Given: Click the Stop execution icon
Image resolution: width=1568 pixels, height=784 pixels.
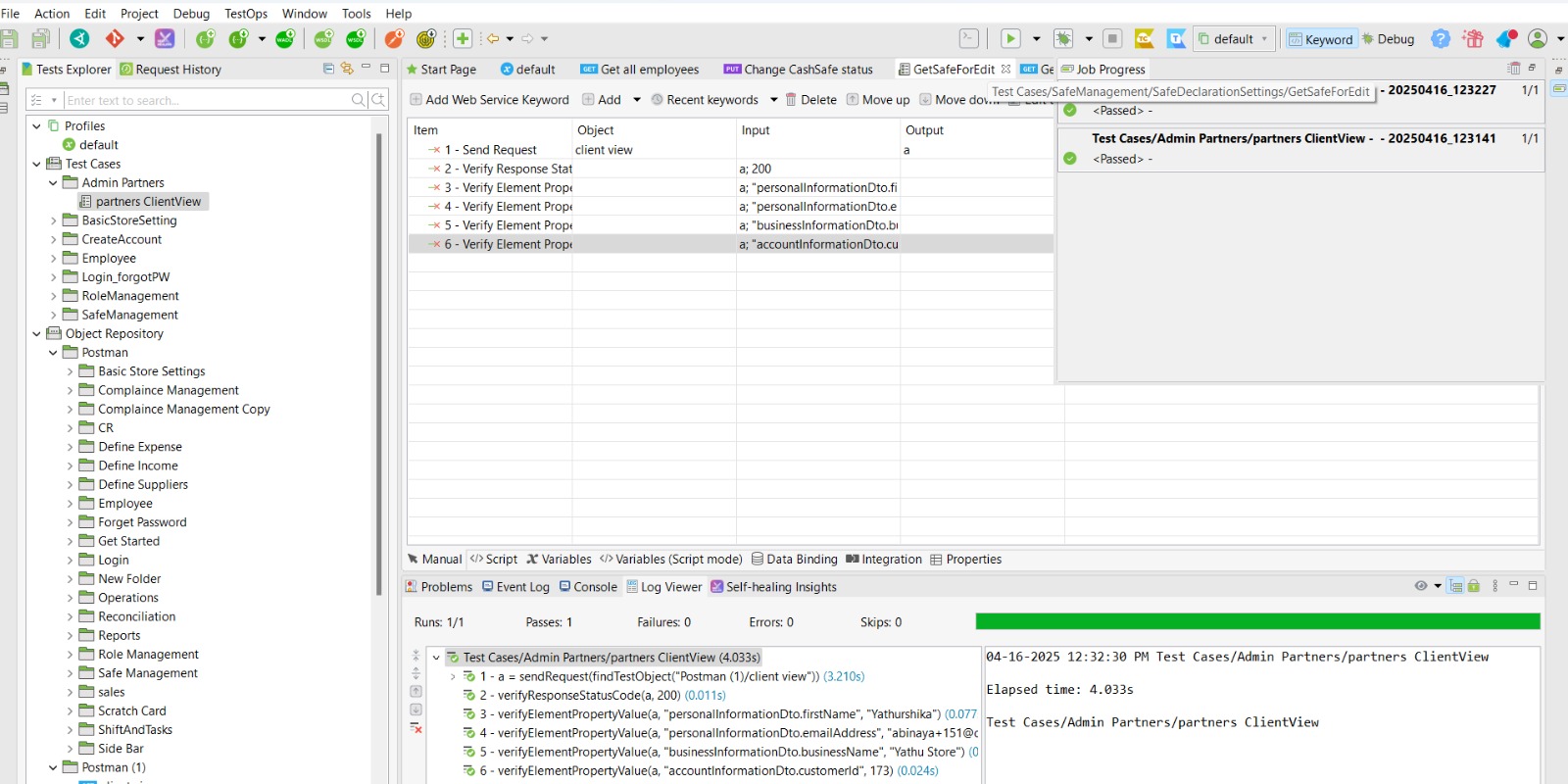Looking at the screenshot, I should pos(1112,38).
